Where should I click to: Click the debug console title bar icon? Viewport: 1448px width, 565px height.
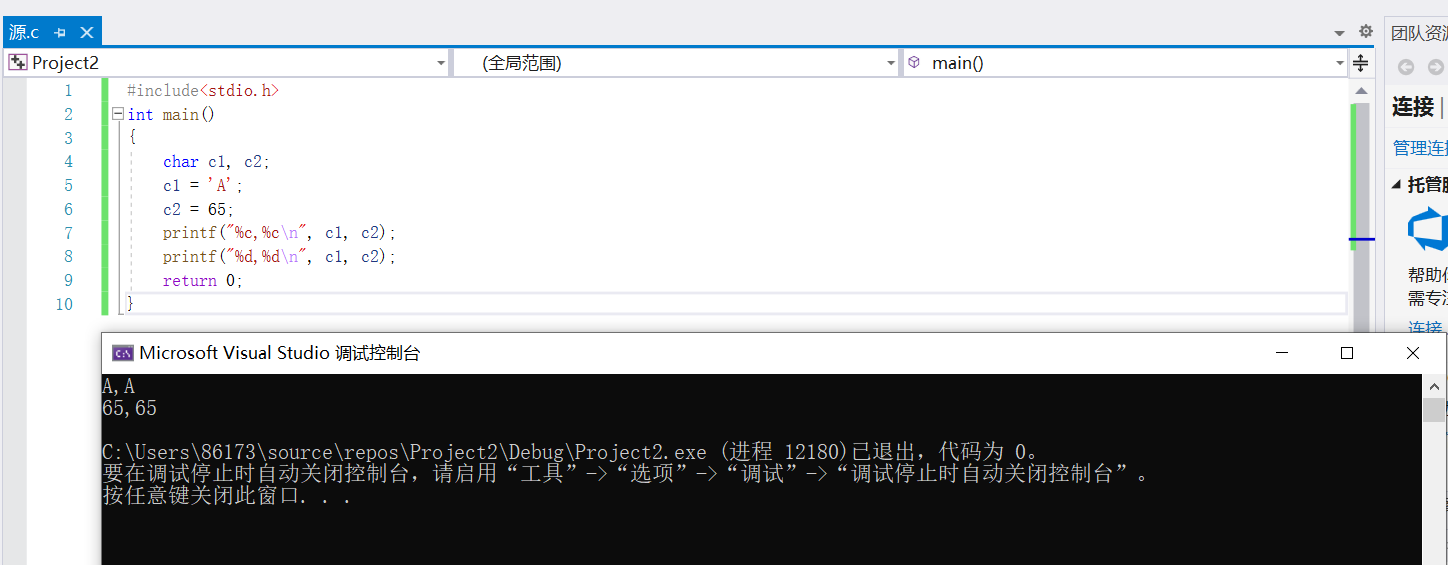(123, 353)
